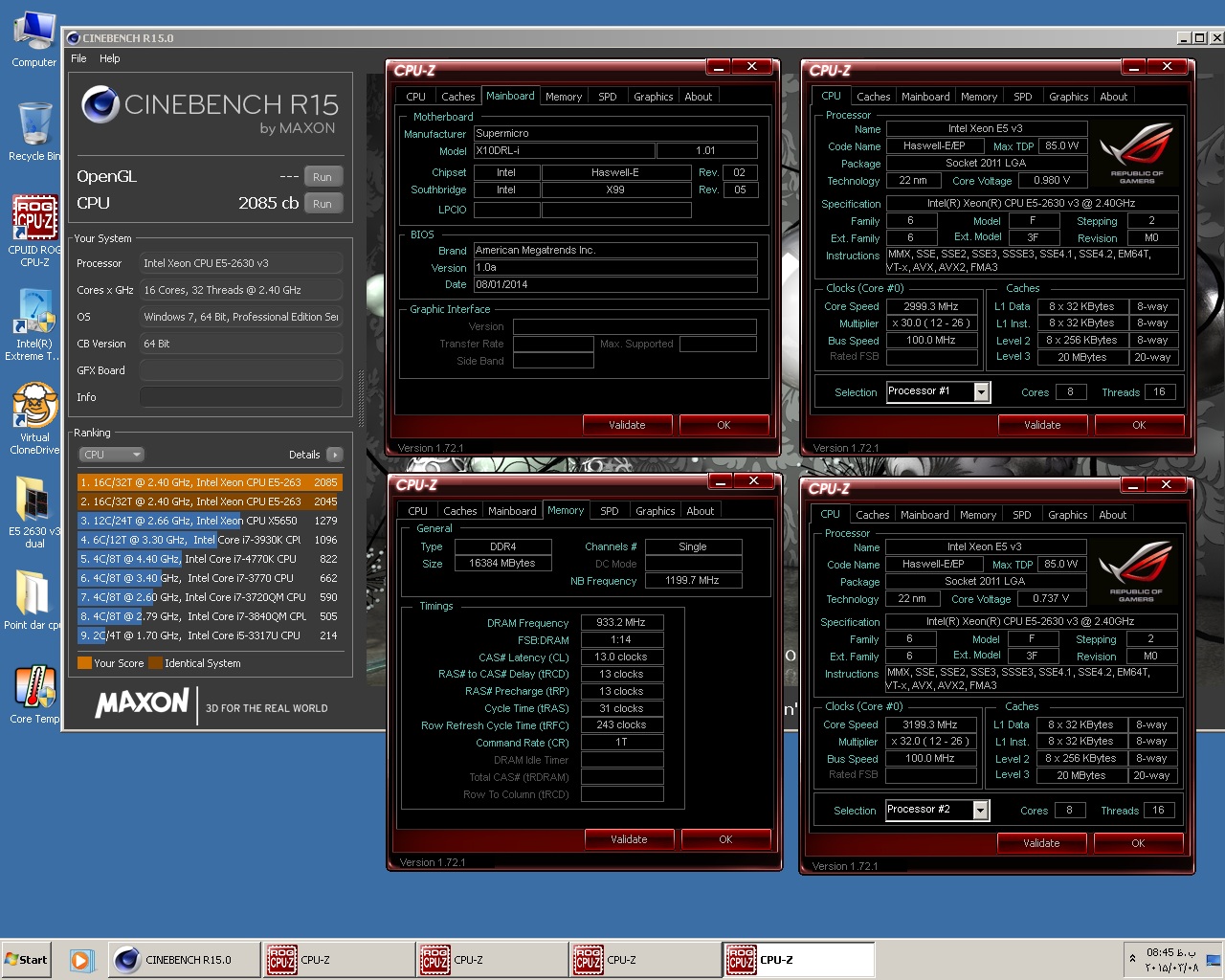The width and height of the screenshot is (1225, 980).
Task: Launch Core Temp desktop shortcut
Action: click(34, 694)
